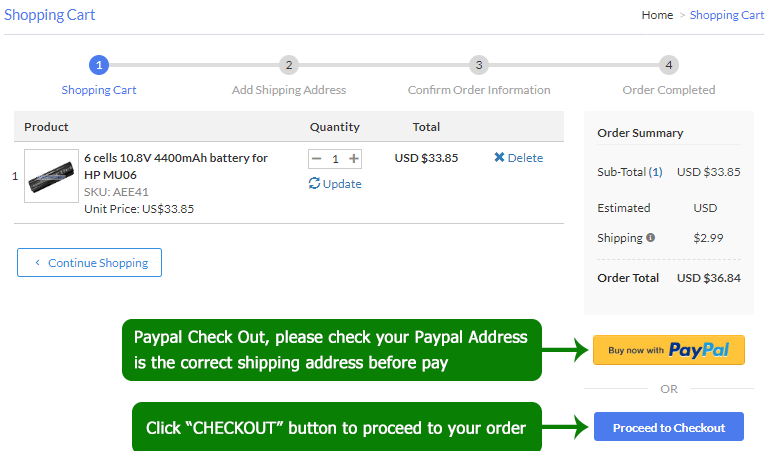This screenshot has width=770, height=465.
Task: Select step 3 Confirm Order Information
Action: pyautogui.click(x=479, y=65)
